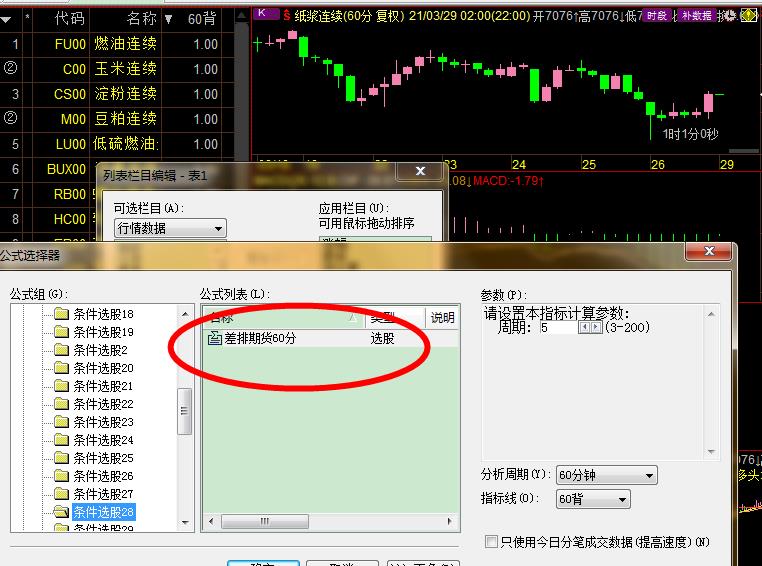Open folder 条件选股19

tap(103, 332)
